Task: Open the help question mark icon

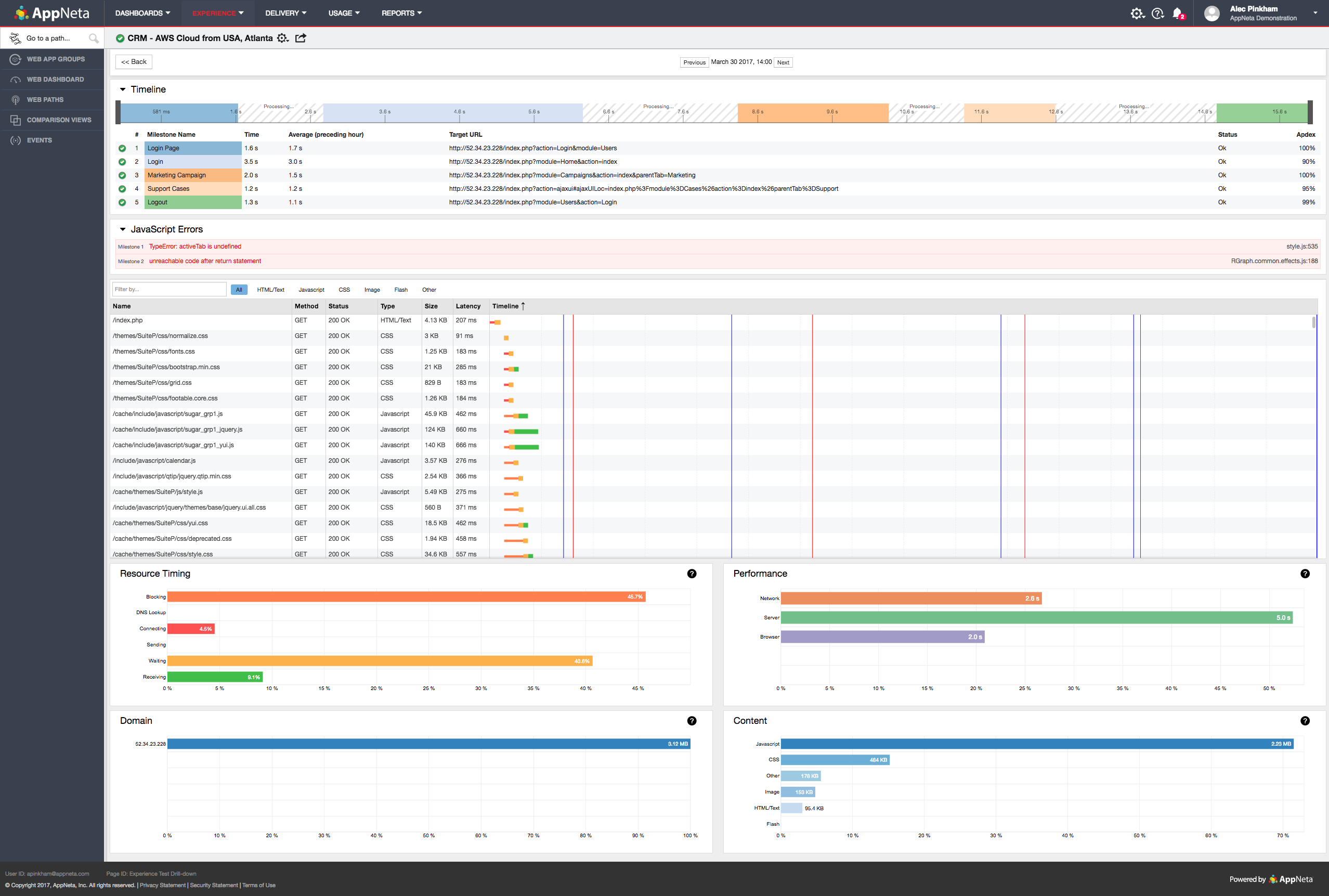Action: pyautogui.click(x=1157, y=13)
